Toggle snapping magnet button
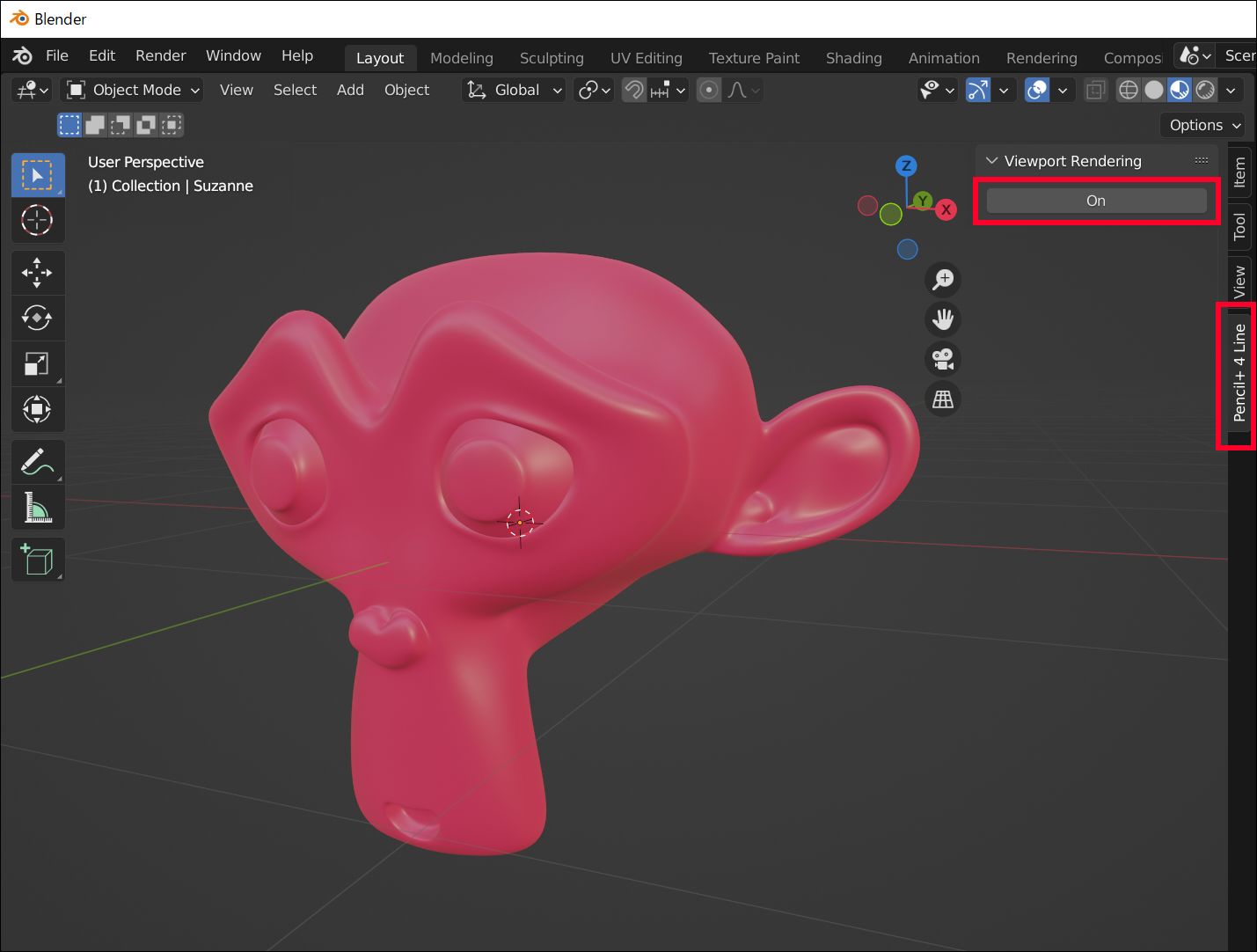Viewport: 1257px width, 952px height. pyautogui.click(x=634, y=90)
